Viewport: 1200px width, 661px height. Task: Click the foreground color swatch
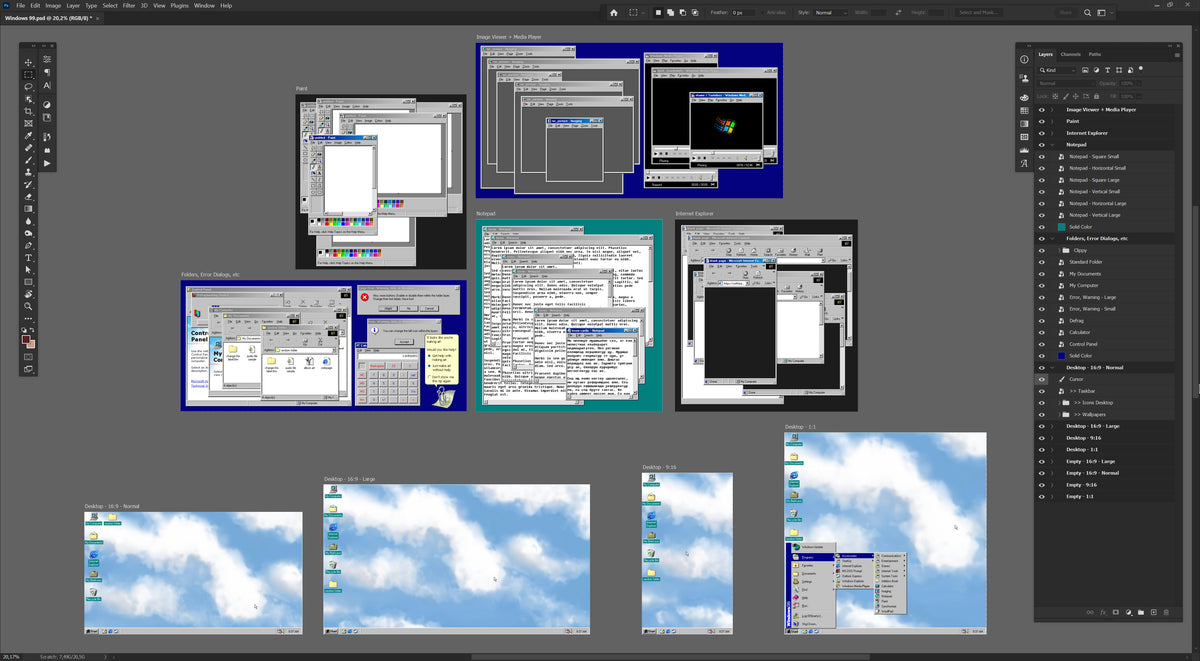tap(27, 340)
